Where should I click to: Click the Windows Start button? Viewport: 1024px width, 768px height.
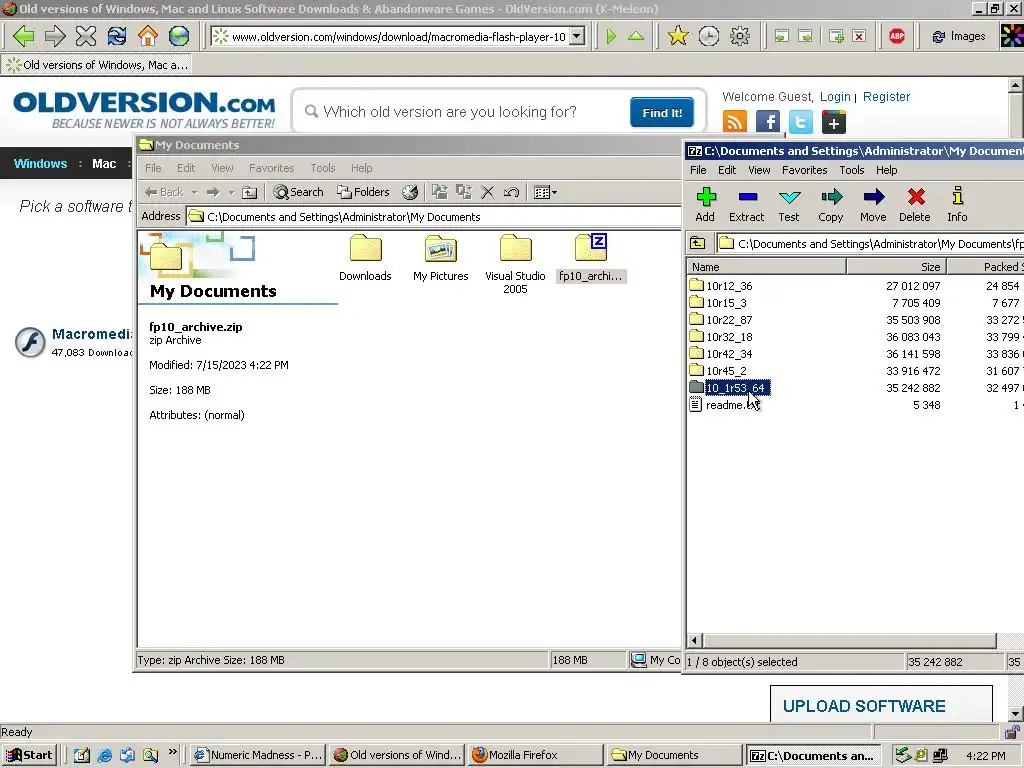click(29, 755)
